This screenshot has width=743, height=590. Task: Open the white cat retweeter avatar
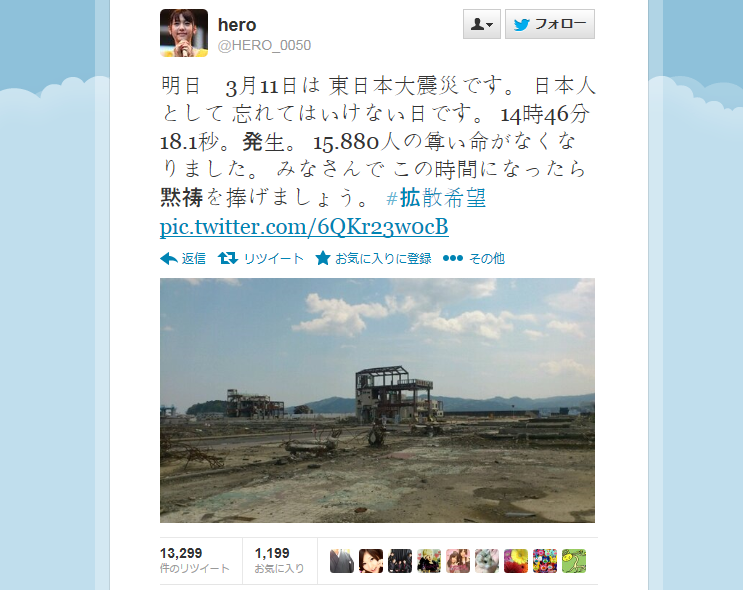tap(487, 561)
